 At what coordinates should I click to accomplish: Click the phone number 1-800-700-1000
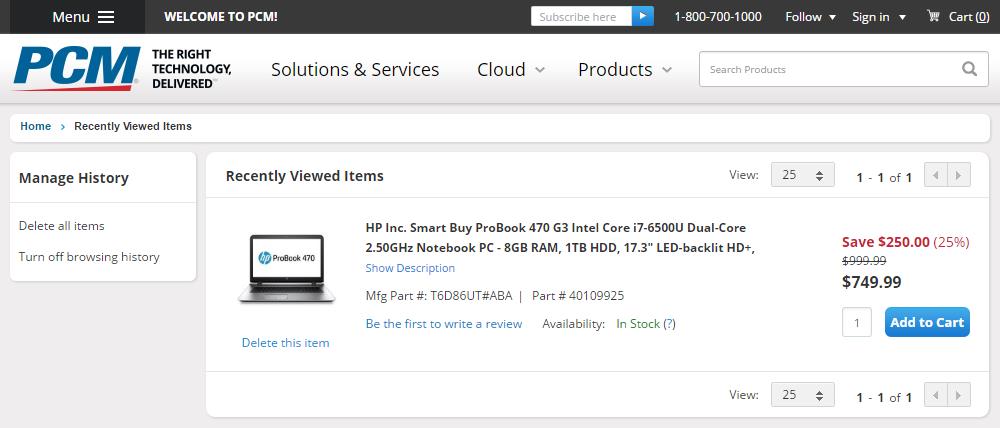point(718,17)
